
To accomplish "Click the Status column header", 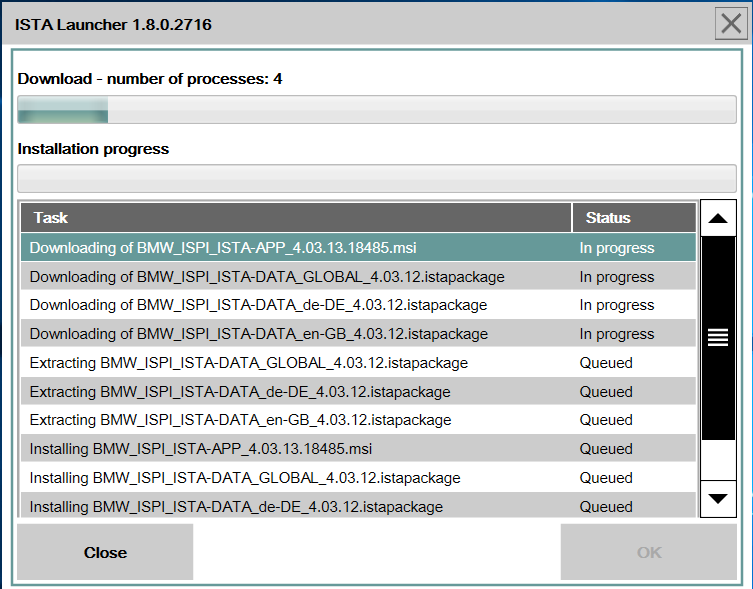I will pos(634,218).
